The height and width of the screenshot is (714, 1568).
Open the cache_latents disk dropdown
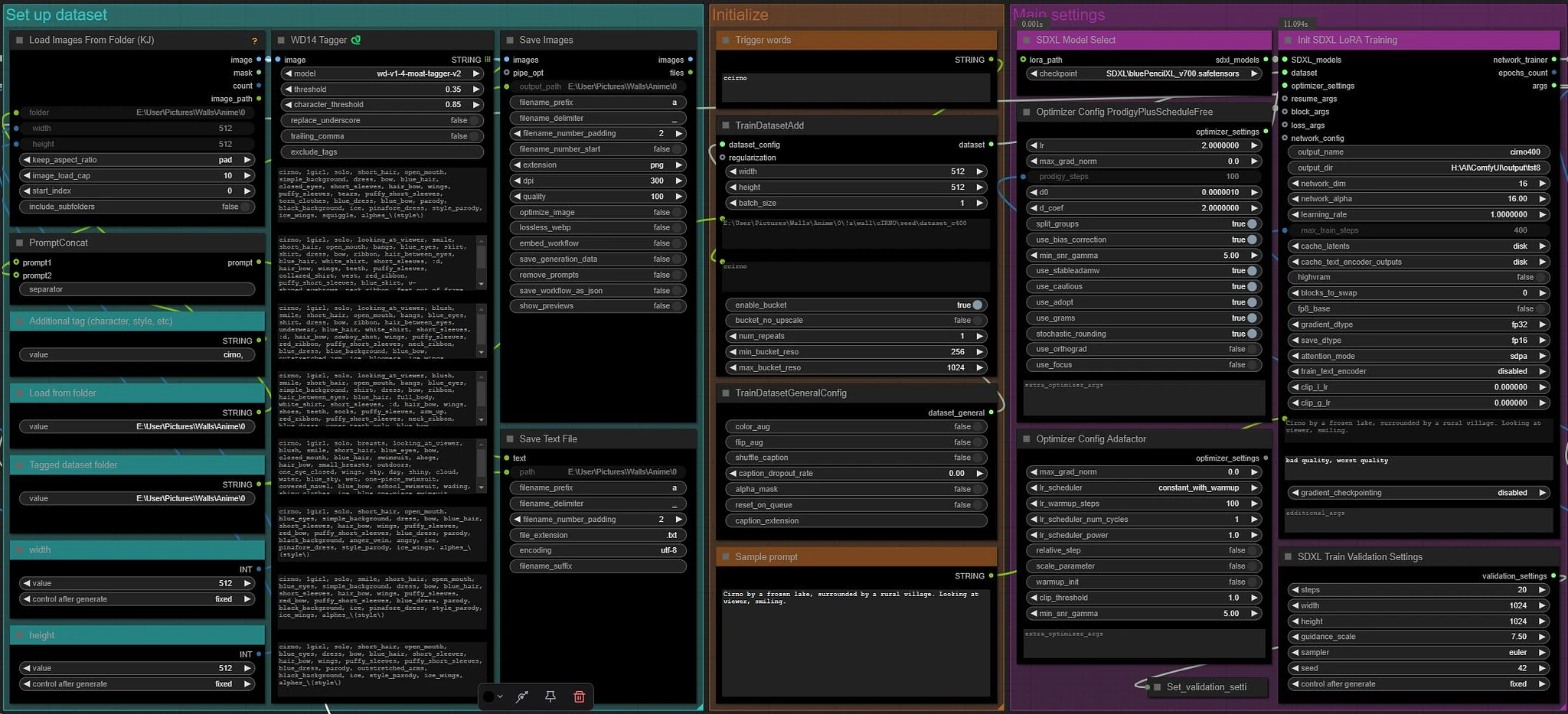tap(1419, 246)
